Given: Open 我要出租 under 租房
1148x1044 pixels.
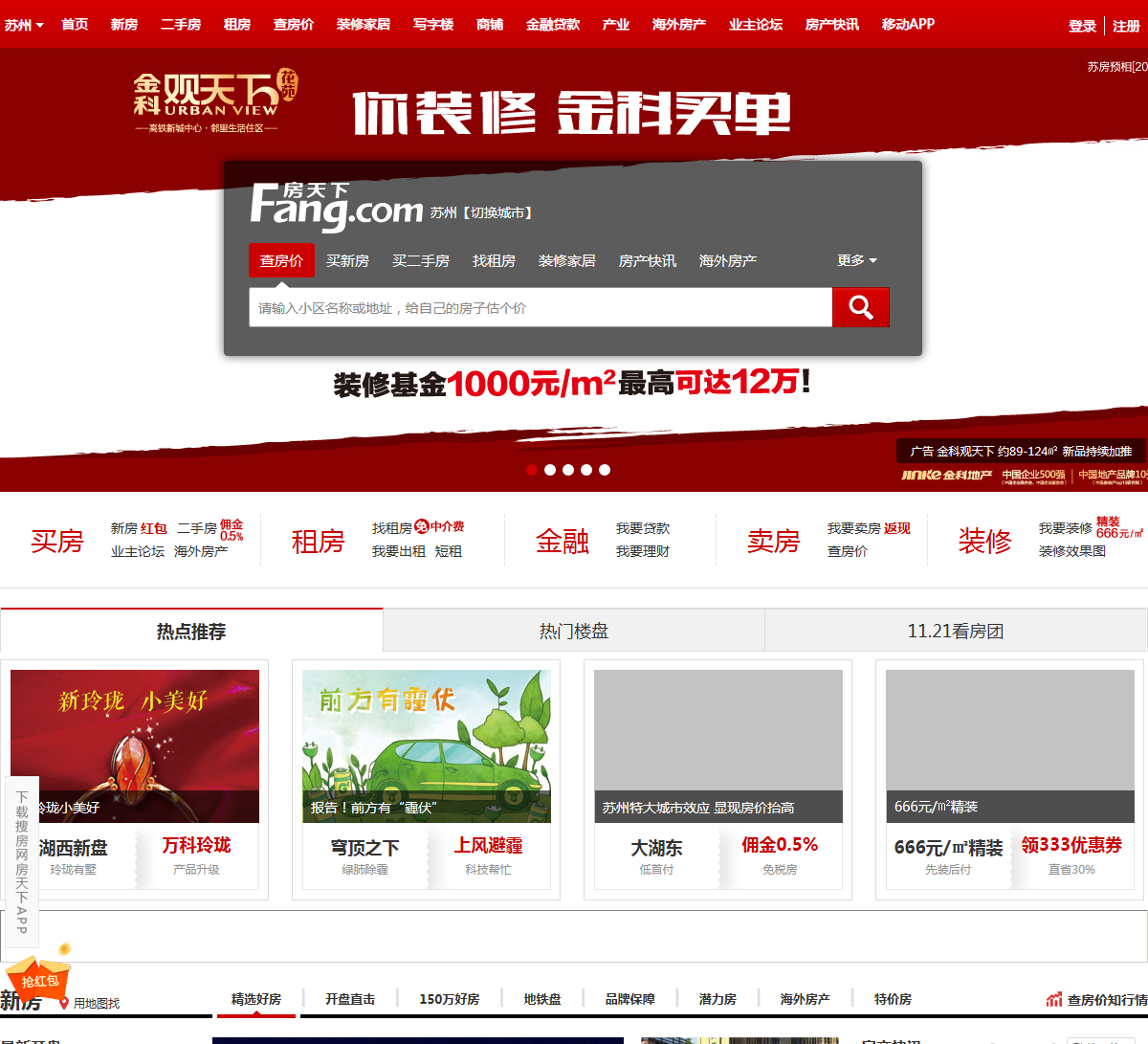Looking at the screenshot, I should pos(399,551).
